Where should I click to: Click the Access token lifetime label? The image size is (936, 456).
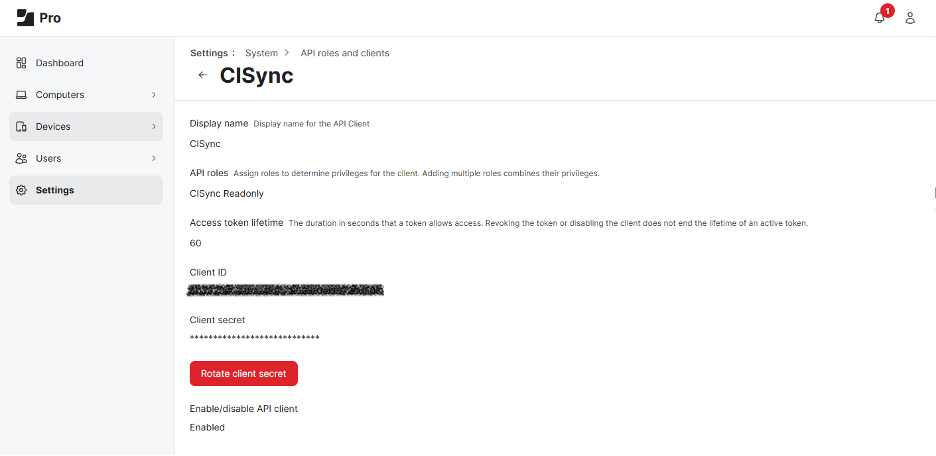[236, 223]
